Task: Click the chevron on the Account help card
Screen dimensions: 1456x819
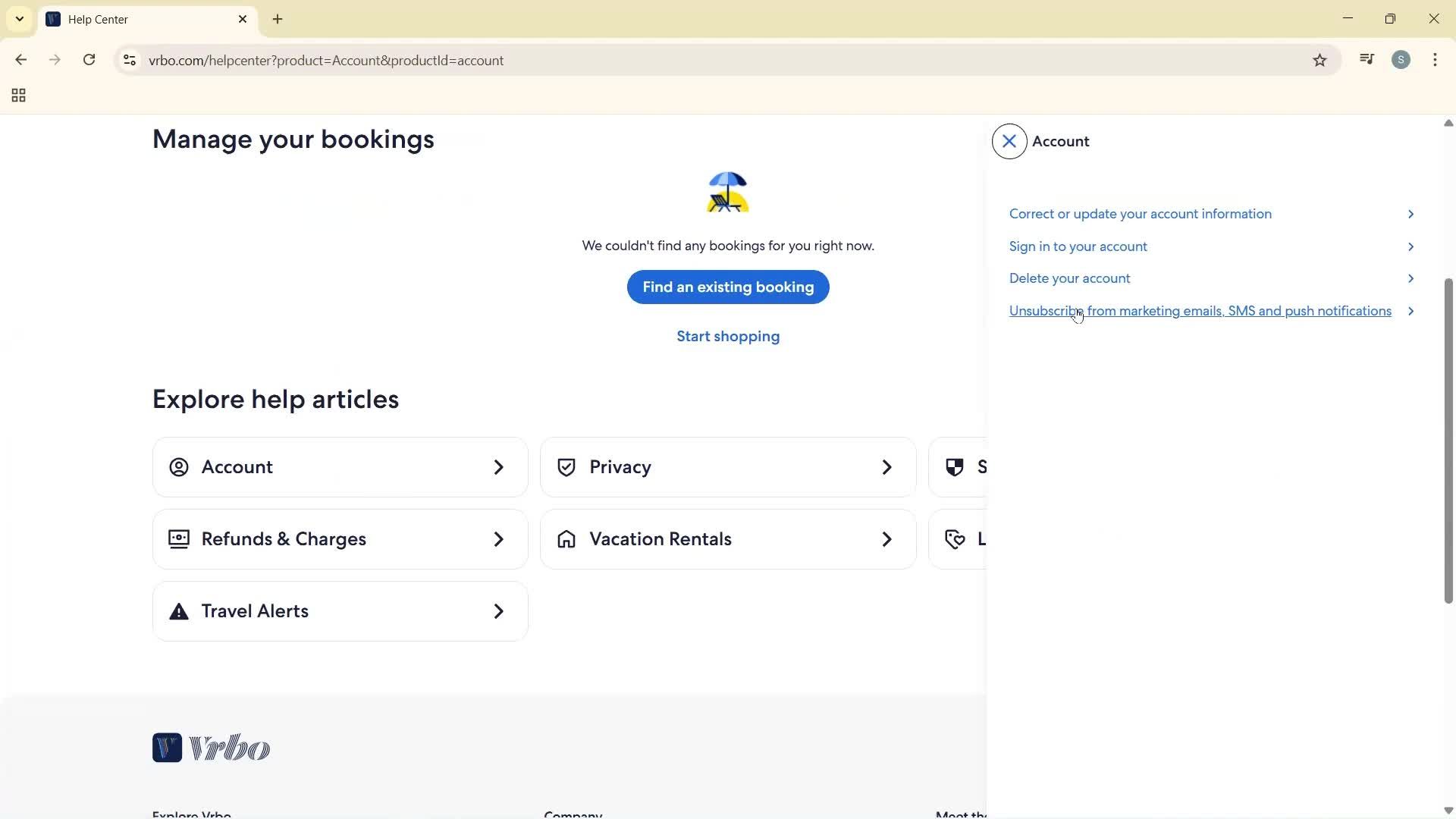Action: (x=498, y=467)
